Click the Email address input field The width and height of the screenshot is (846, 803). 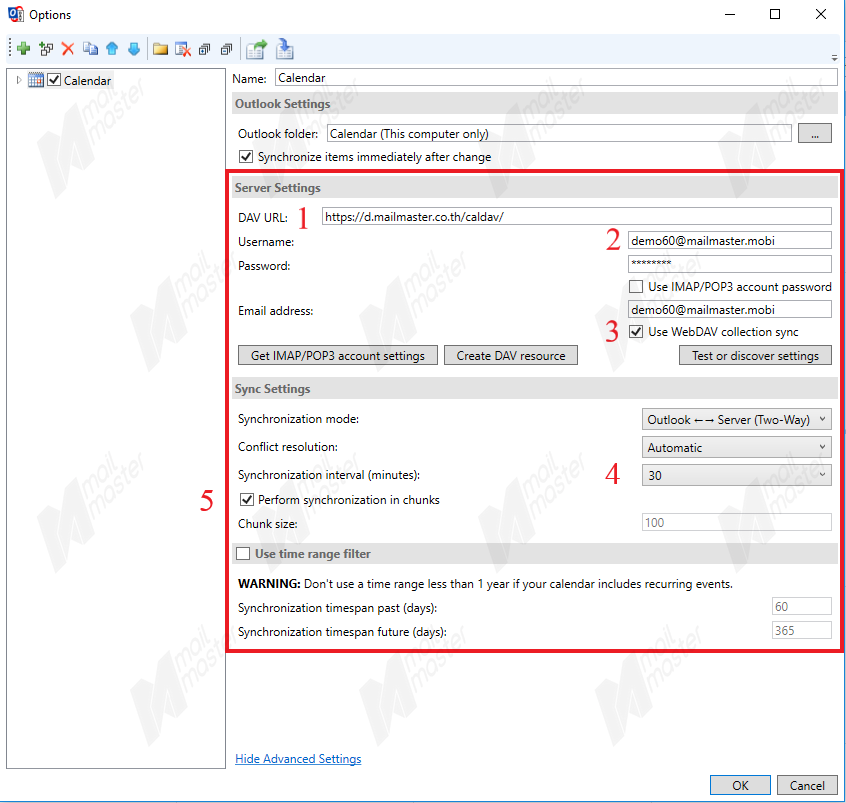(730, 309)
